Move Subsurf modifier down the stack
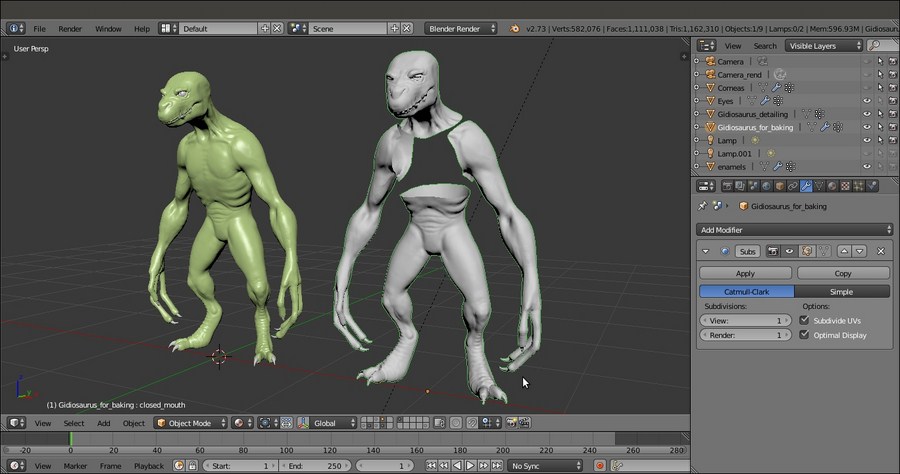 click(859, 251)
